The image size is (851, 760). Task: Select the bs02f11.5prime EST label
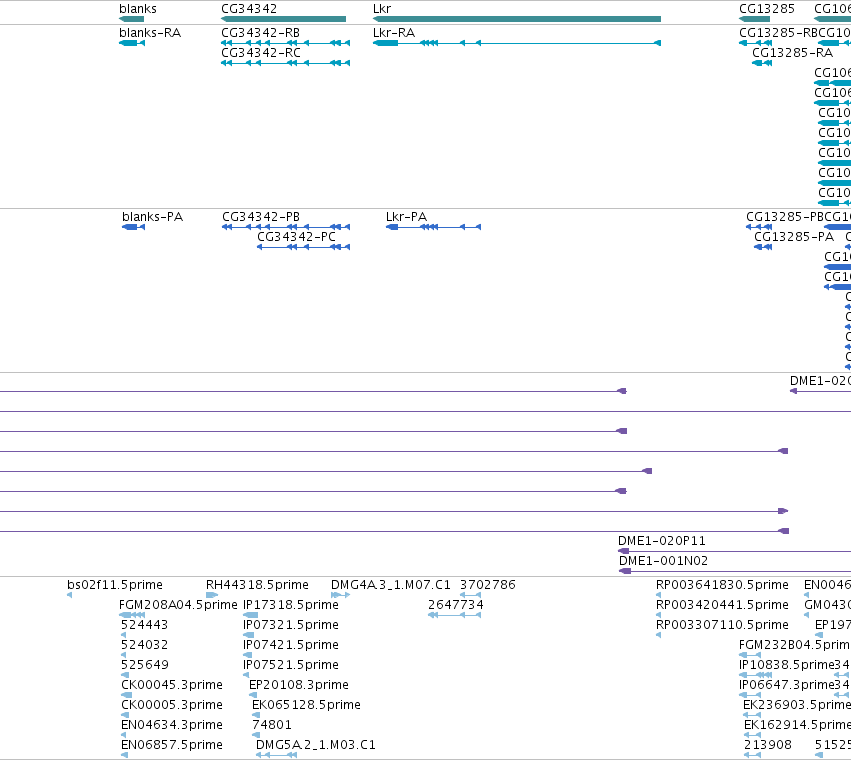click(x=115, y=585)
